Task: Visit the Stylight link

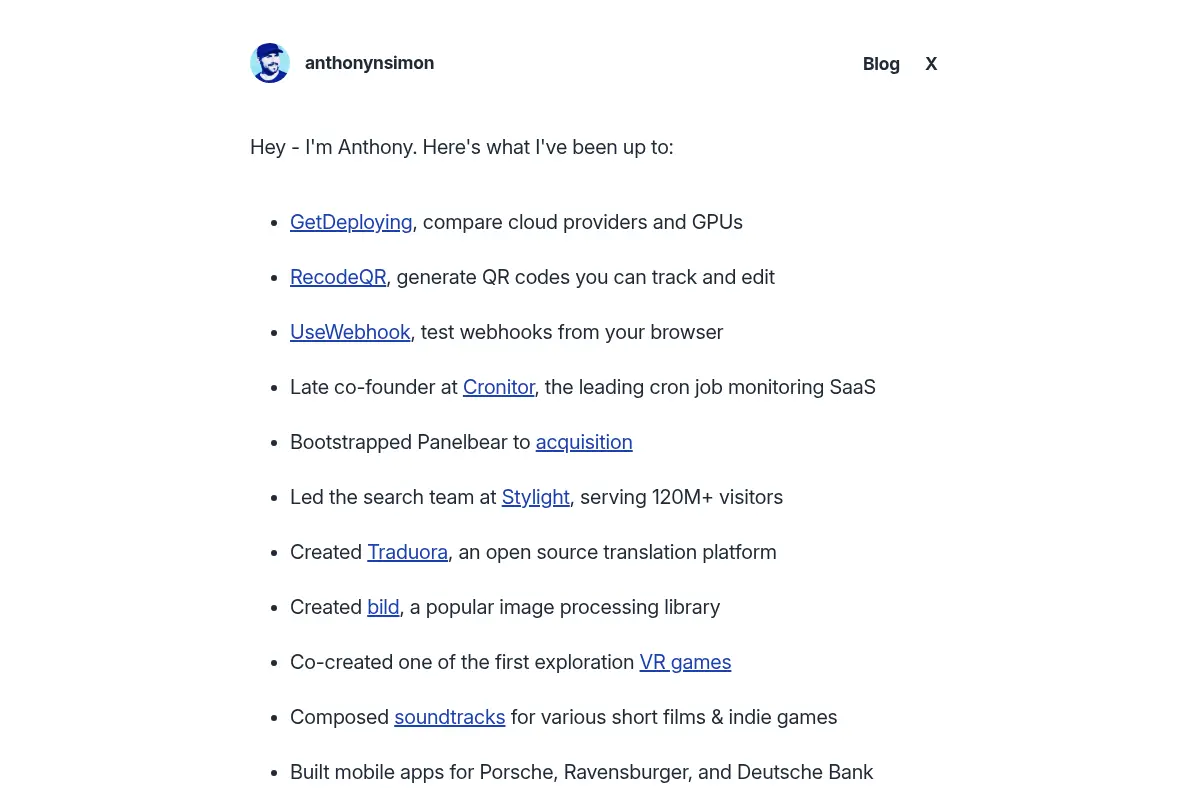Action: click(536, 497)
